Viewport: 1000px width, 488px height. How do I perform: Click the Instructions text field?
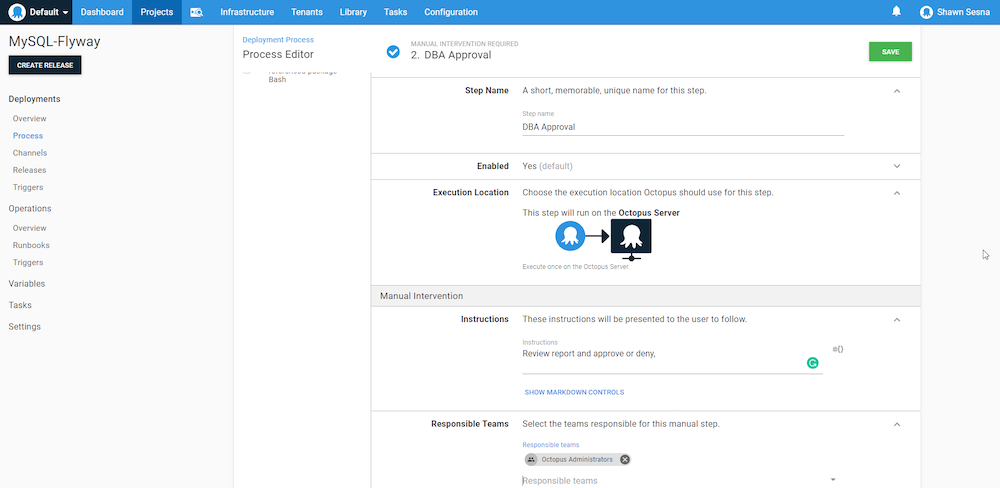672,360
